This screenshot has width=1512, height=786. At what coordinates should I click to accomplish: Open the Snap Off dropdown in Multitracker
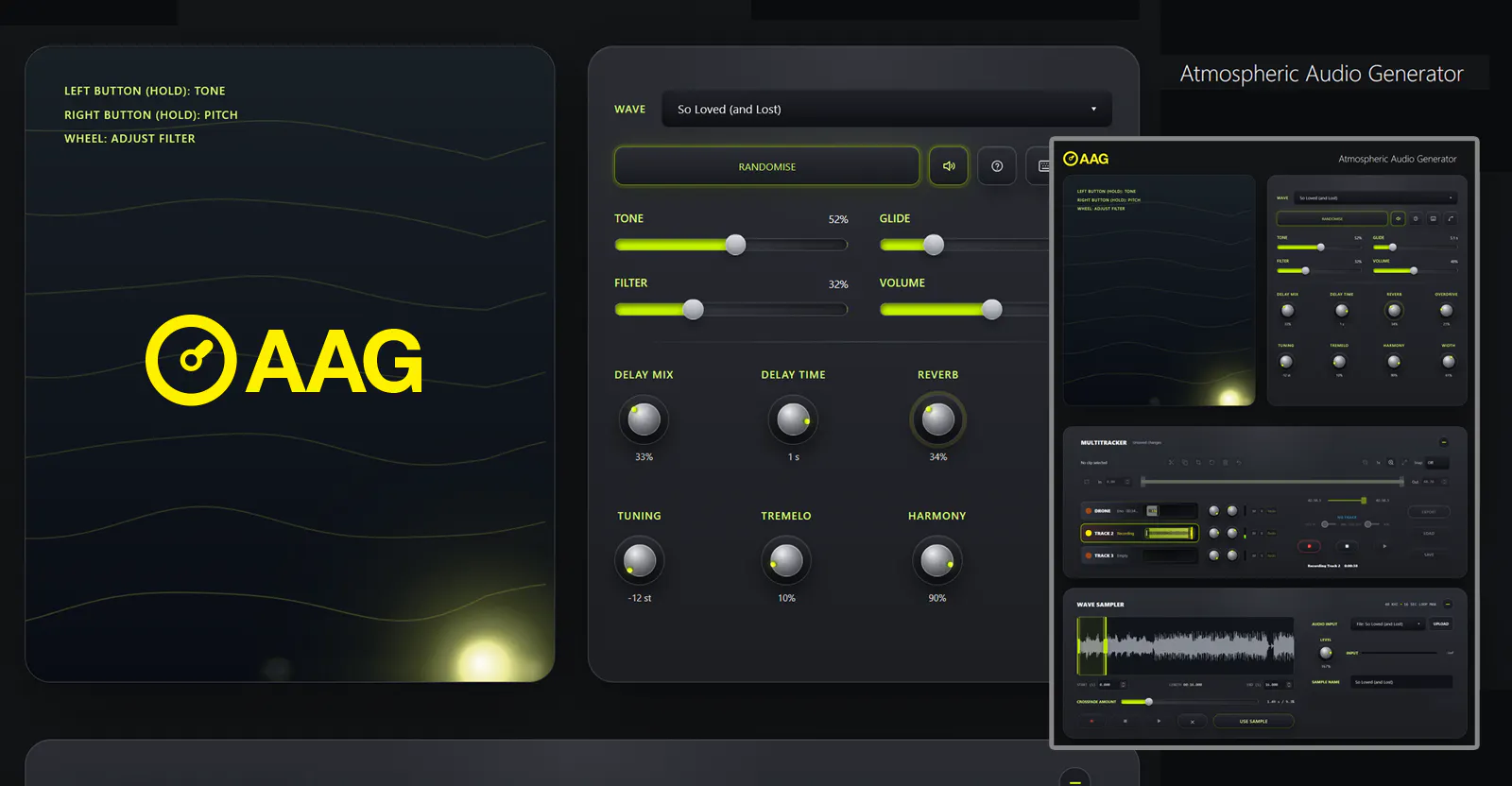[x=1436, y=463]
